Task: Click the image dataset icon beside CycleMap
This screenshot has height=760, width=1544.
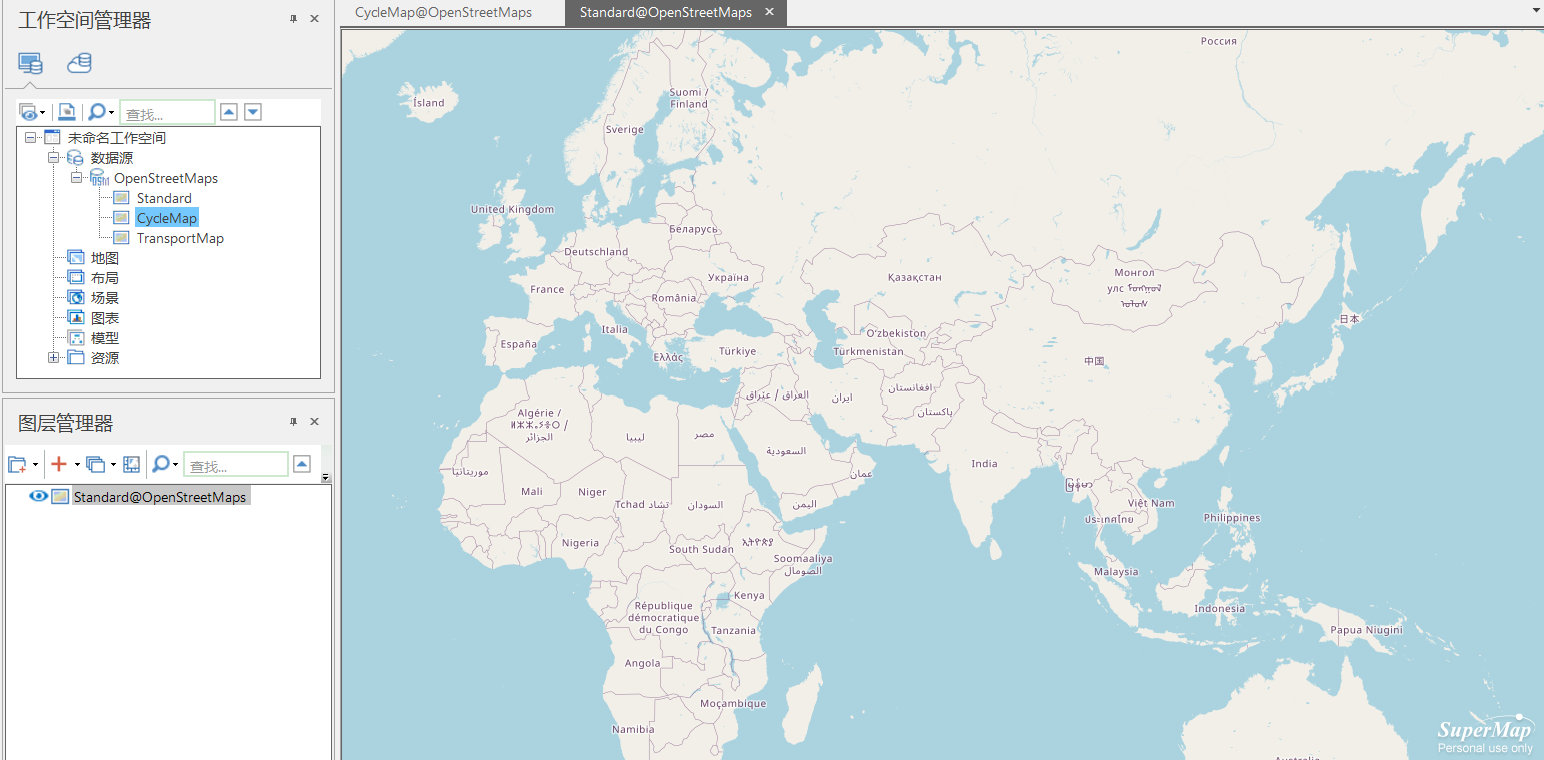Action: click(121, 218)
